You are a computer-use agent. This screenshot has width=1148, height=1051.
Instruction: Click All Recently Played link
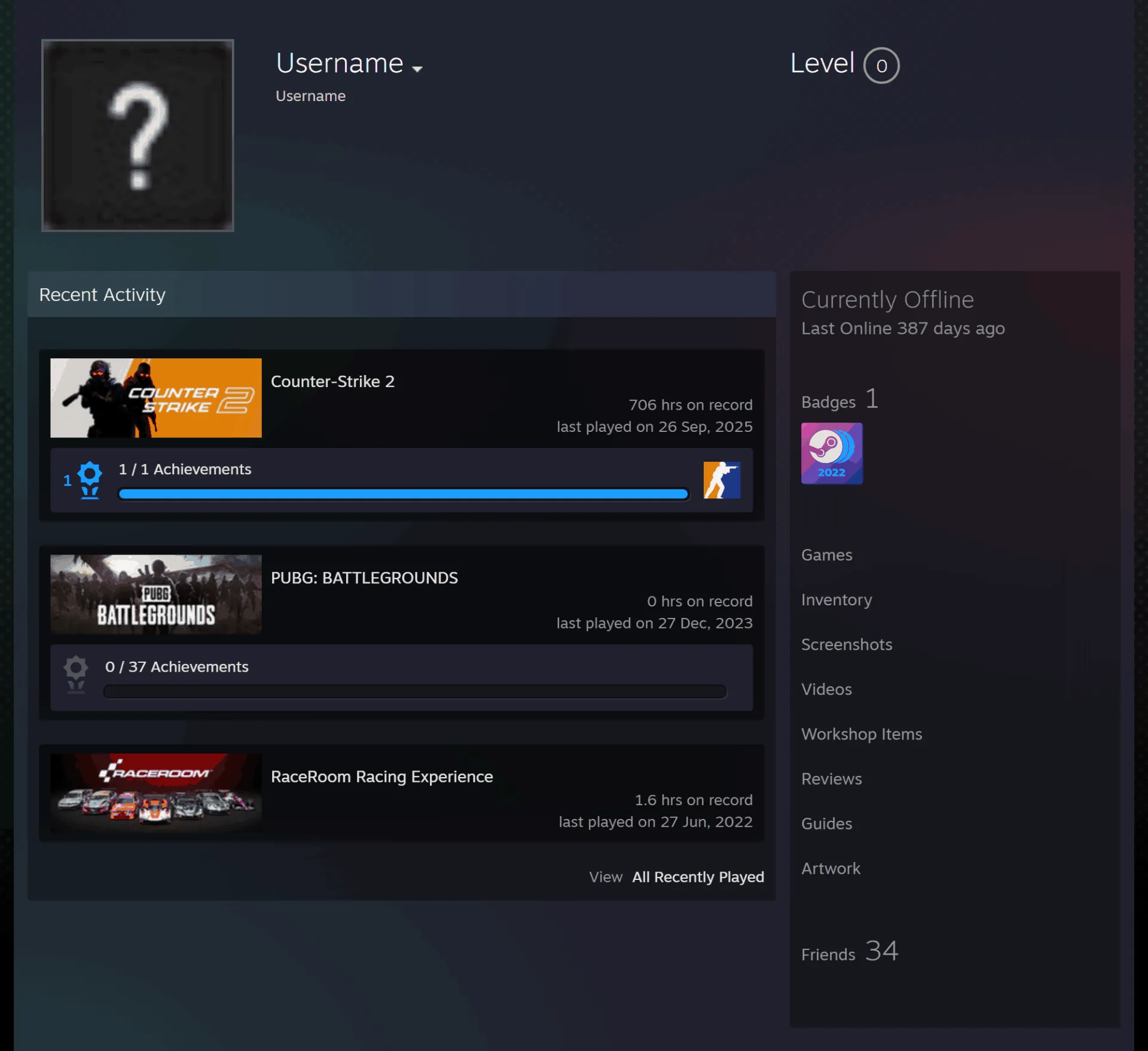pyautogui.click(x=698, y=877)
